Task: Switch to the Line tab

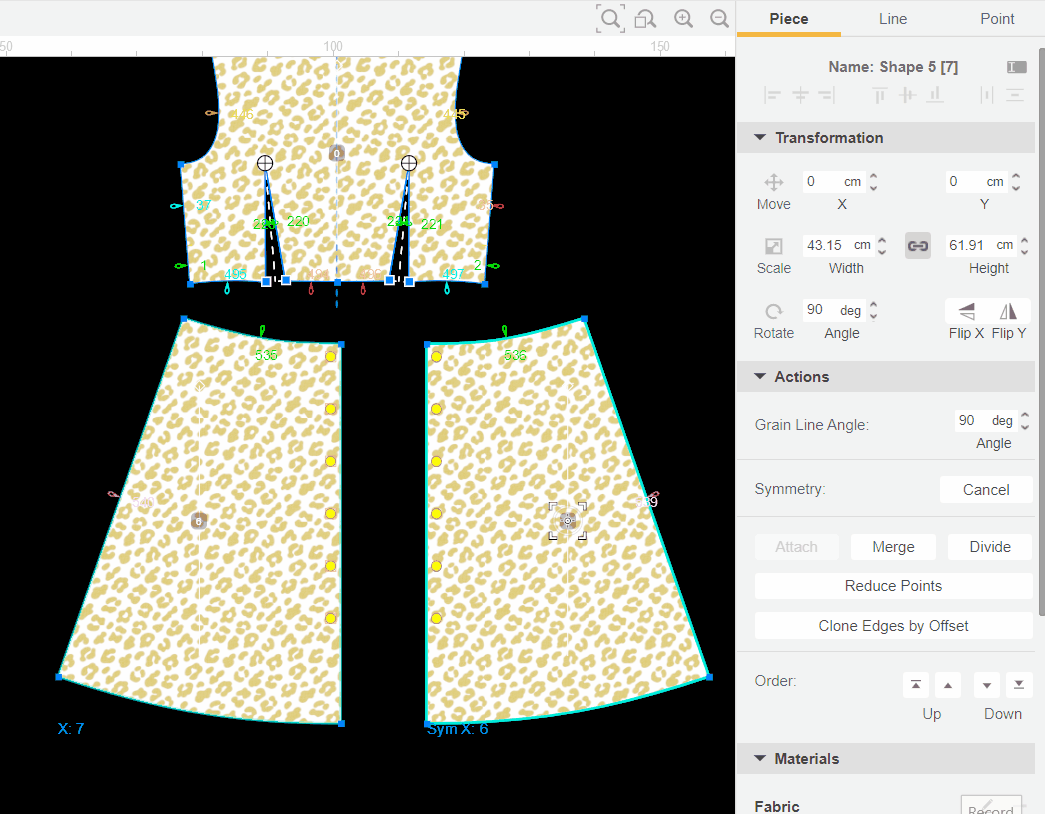Action: click(893, 19)
